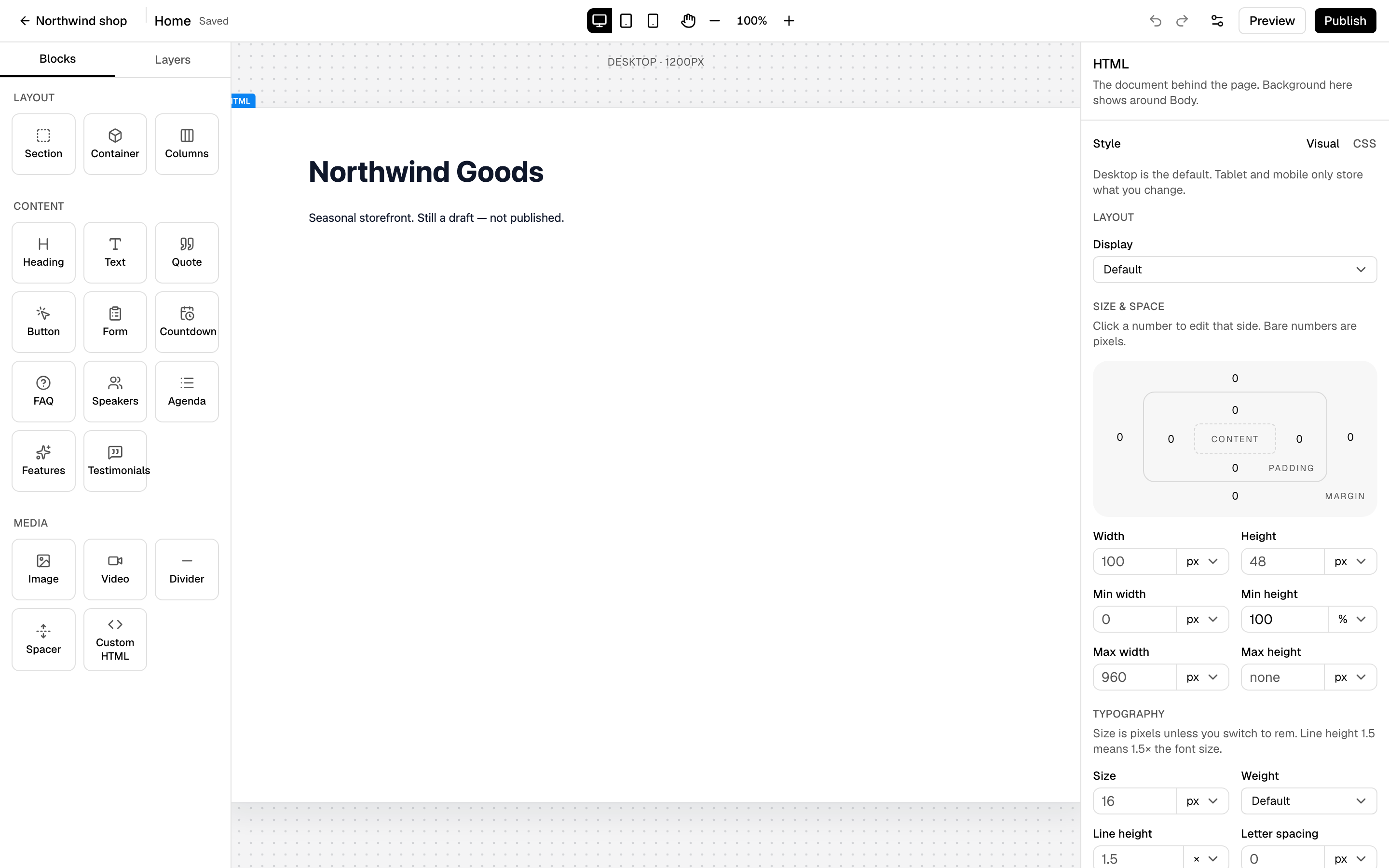Insert an FAQ block
The width and height of the screenshot is (1389, 868).
pyautogui.click(x=43, y=392)
